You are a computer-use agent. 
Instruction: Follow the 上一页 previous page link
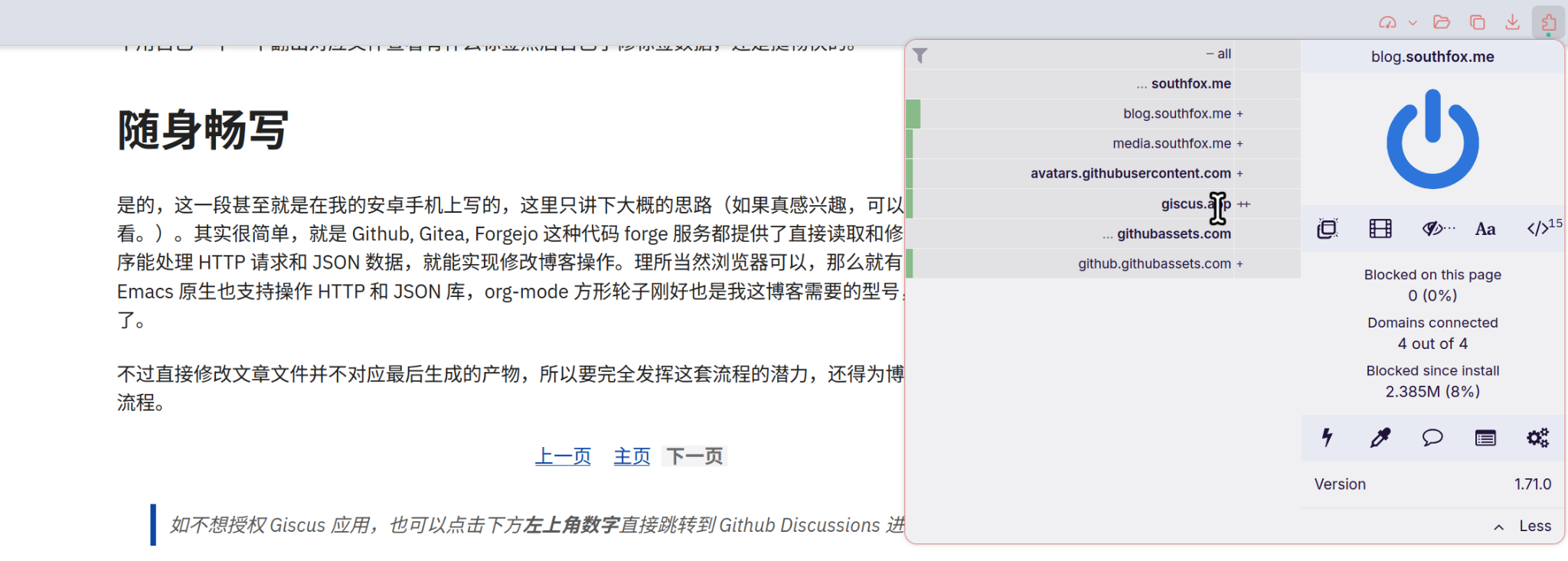coord(563,457)
